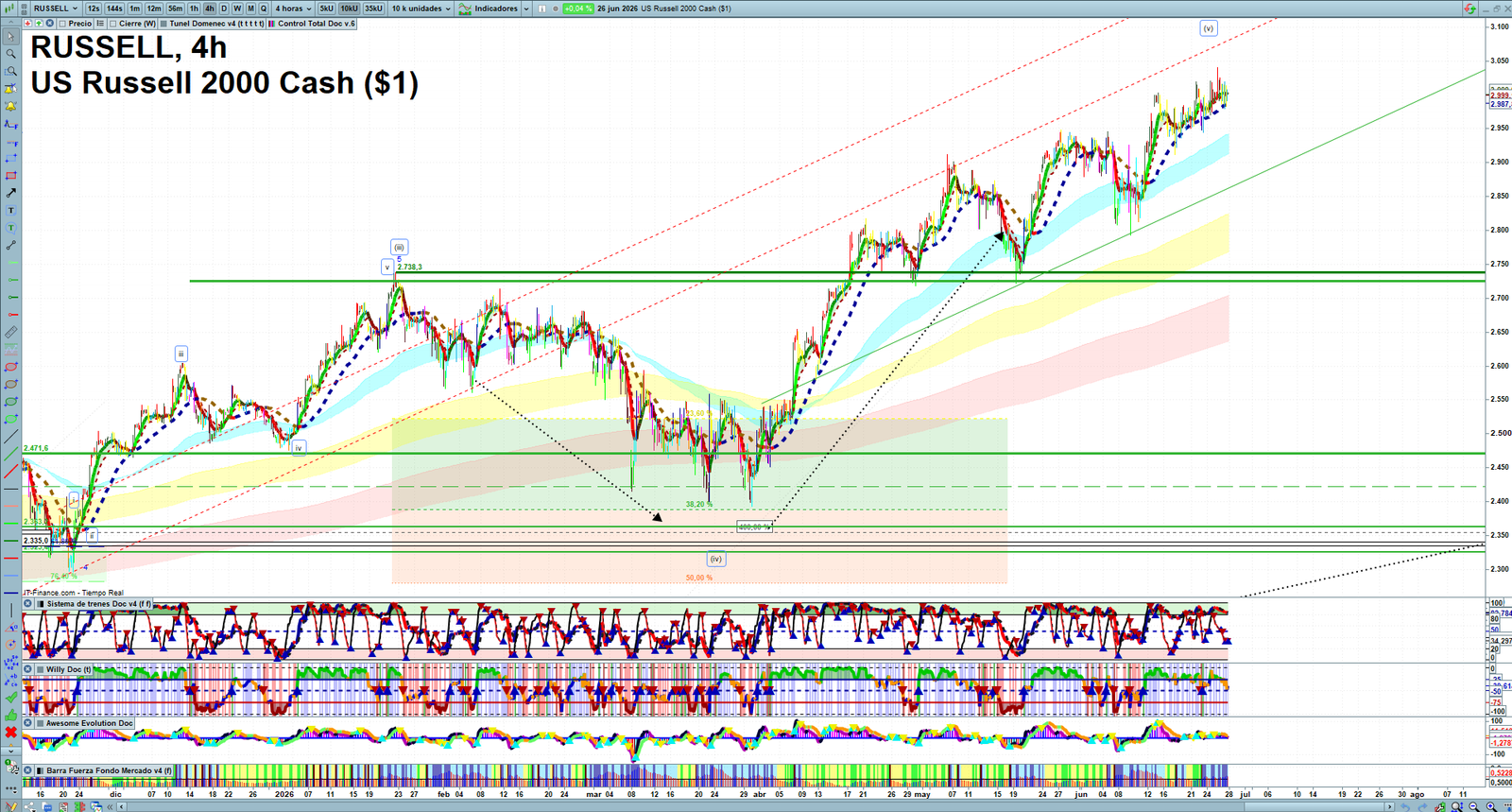Select the magnifier zoom tool
Image resolution: width=1512 pixels, height=812 pixels.
pyautogui.click(x=11, y=54)
